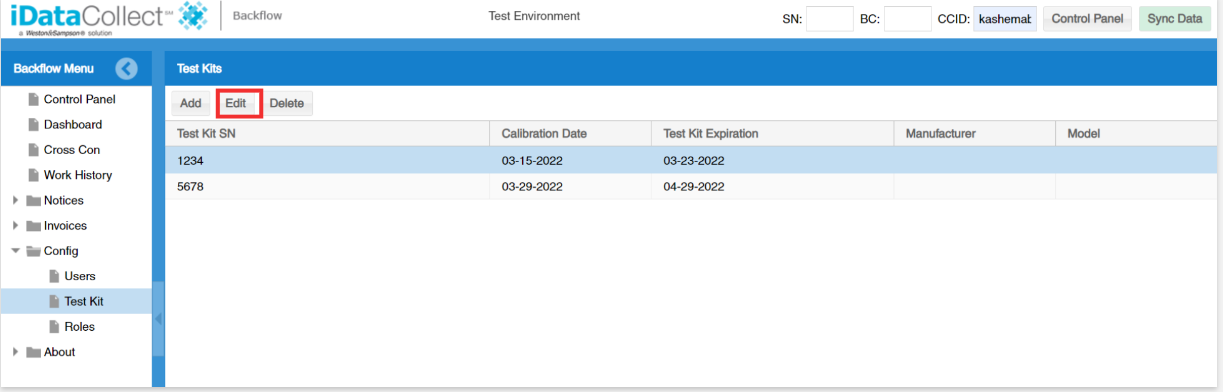Click into the BC input field
Viewport: 1223px width, 392px height.
click(x=908, y=18)
